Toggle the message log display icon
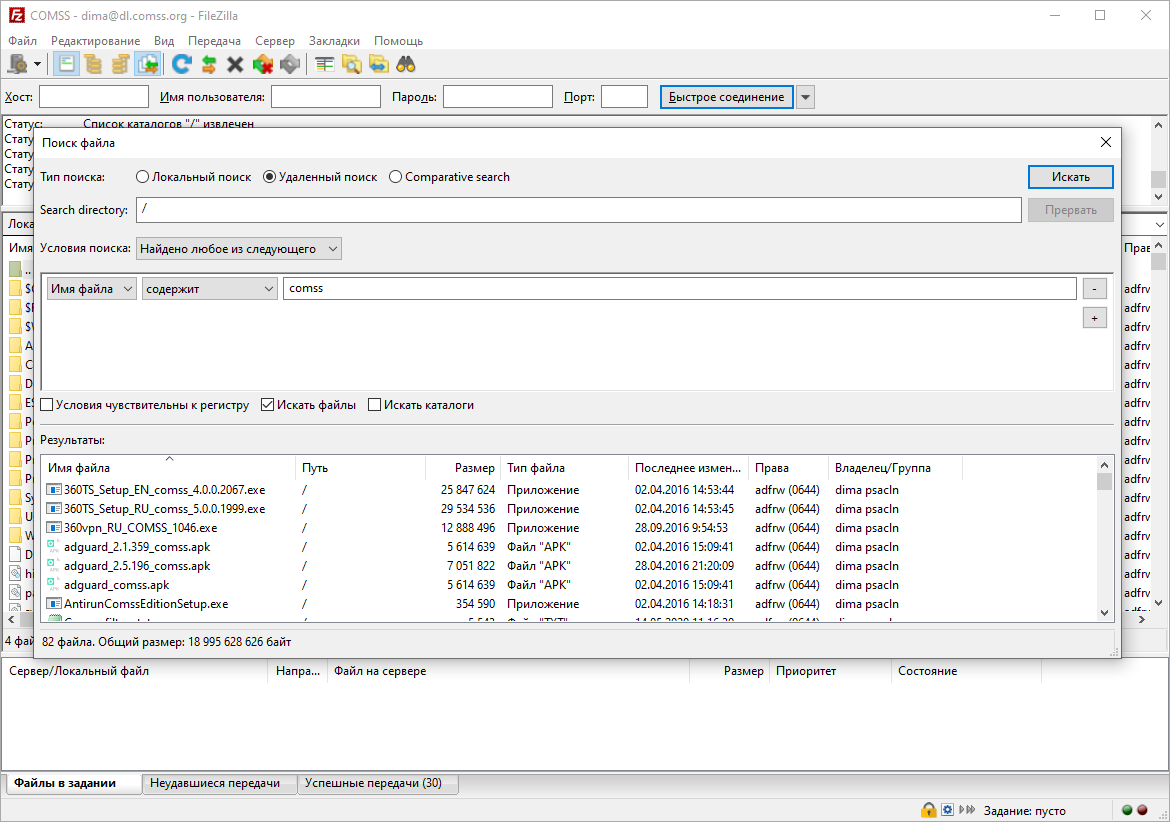1170x822 pixels. tap(66, 65)
